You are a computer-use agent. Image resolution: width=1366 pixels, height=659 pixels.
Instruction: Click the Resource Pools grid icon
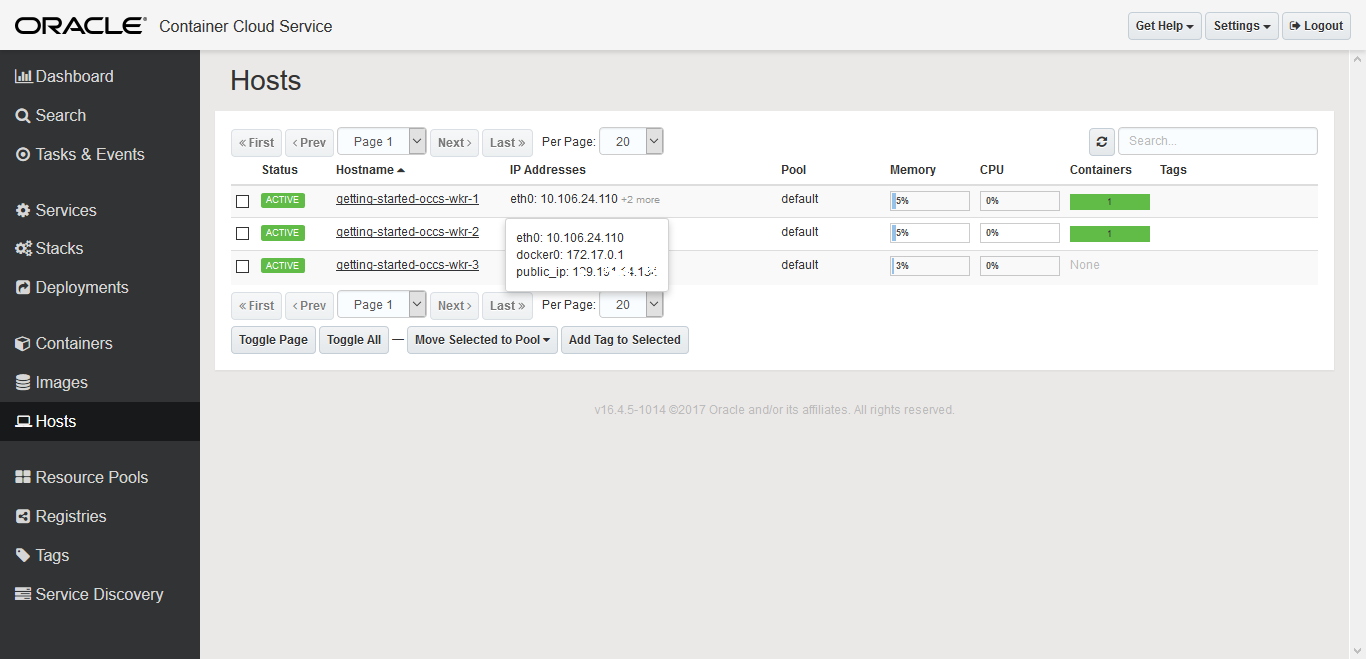[23, 477]
